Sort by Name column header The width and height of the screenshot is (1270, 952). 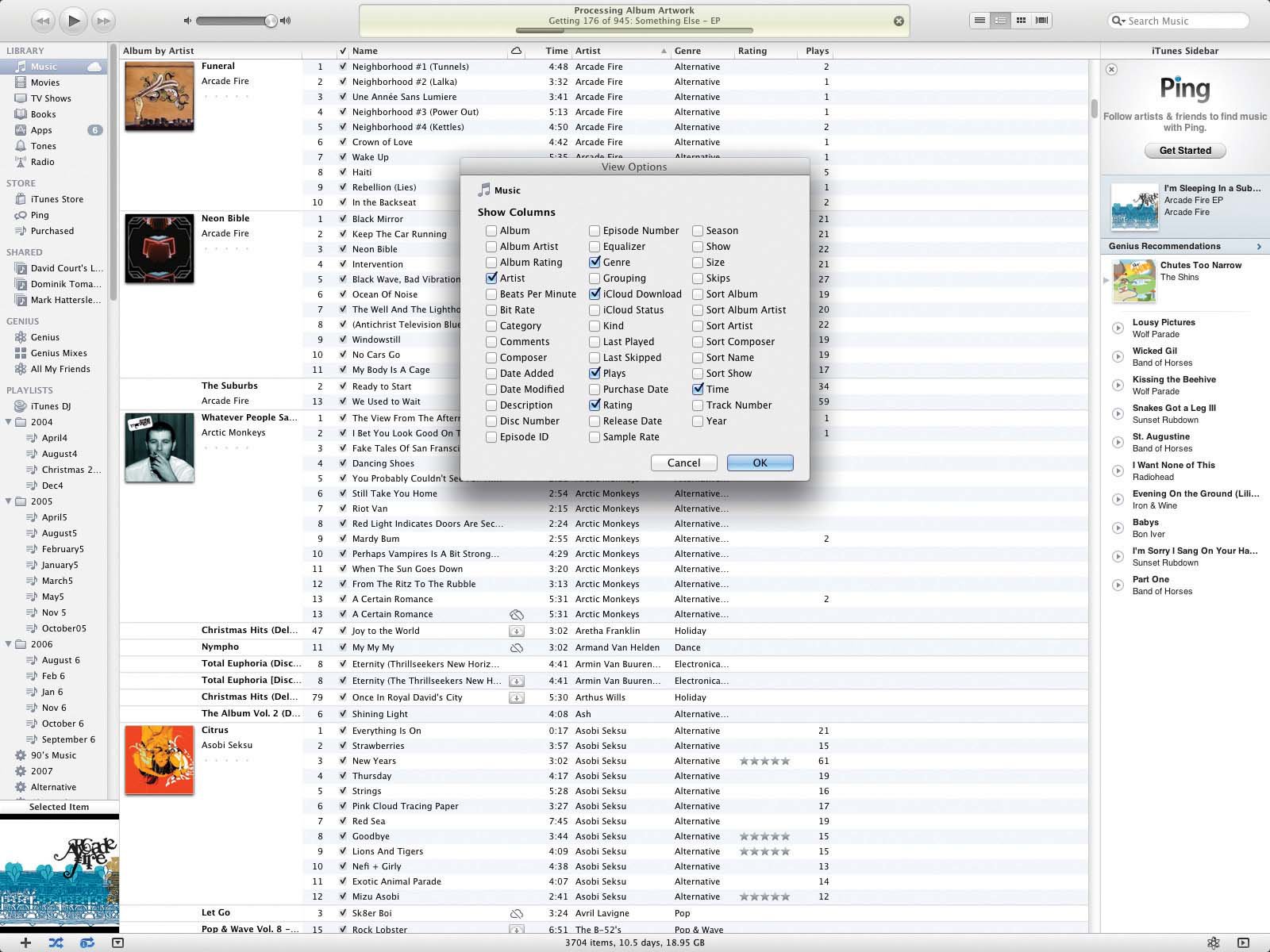[429, 51]
